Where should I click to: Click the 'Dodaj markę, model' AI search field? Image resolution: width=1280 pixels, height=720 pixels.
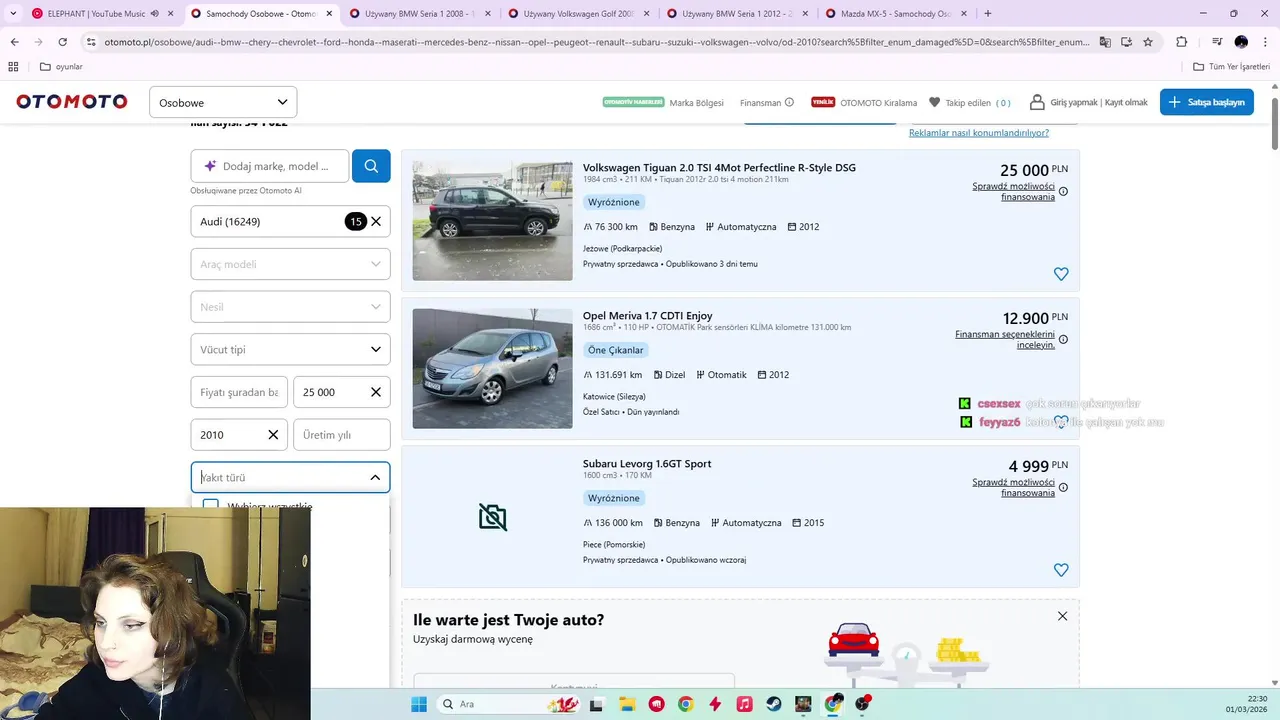[x=270, y=166]
